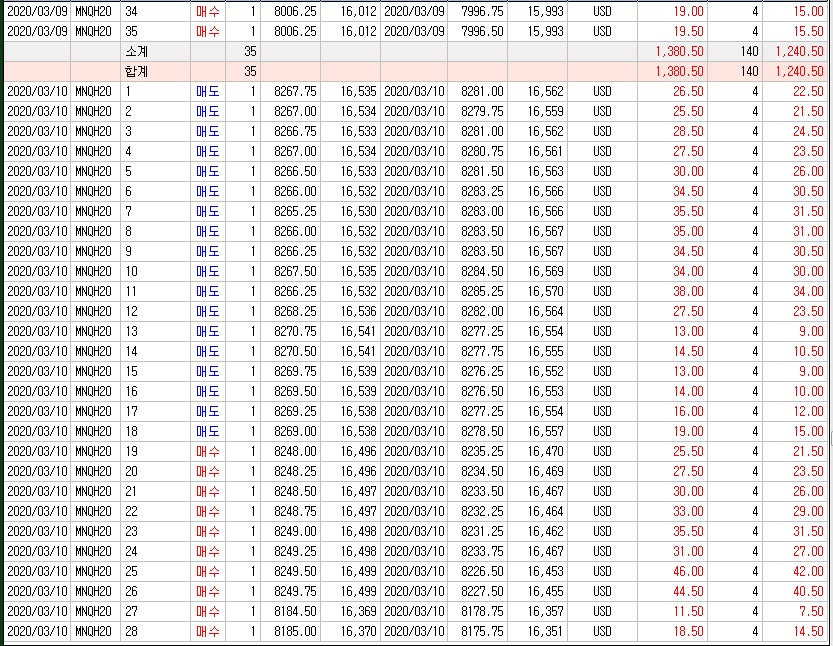Click exit price 8280.75
Viewport: 833px width, 646px height.
482,151
